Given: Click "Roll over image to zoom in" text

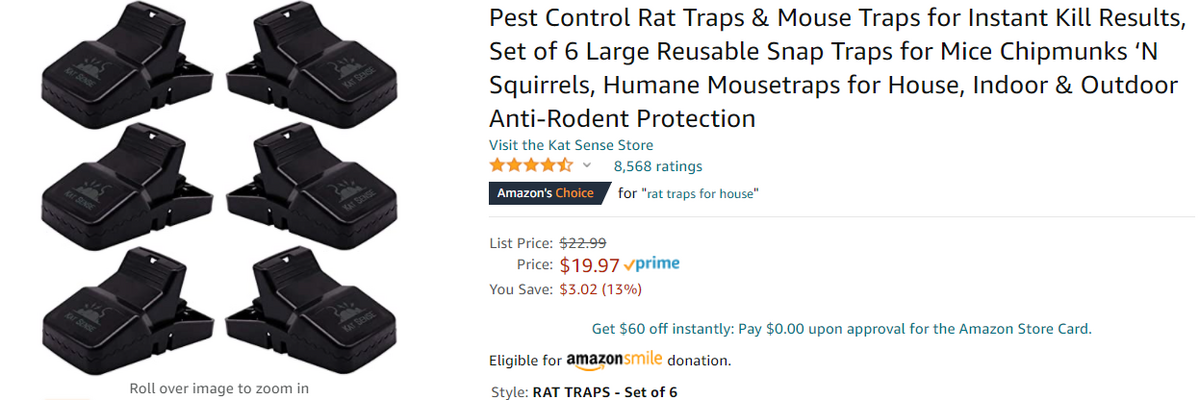Looking at the screenshot, I should pyautogui.click(x=219, y=388).
